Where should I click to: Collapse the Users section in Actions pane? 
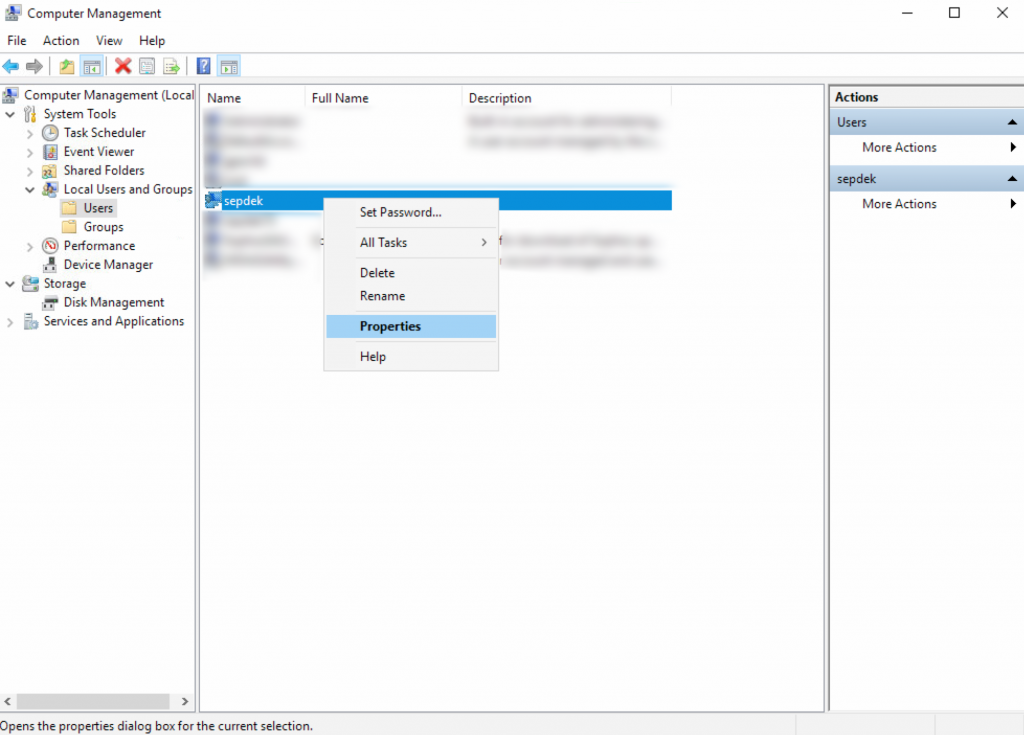[1012, 122]
